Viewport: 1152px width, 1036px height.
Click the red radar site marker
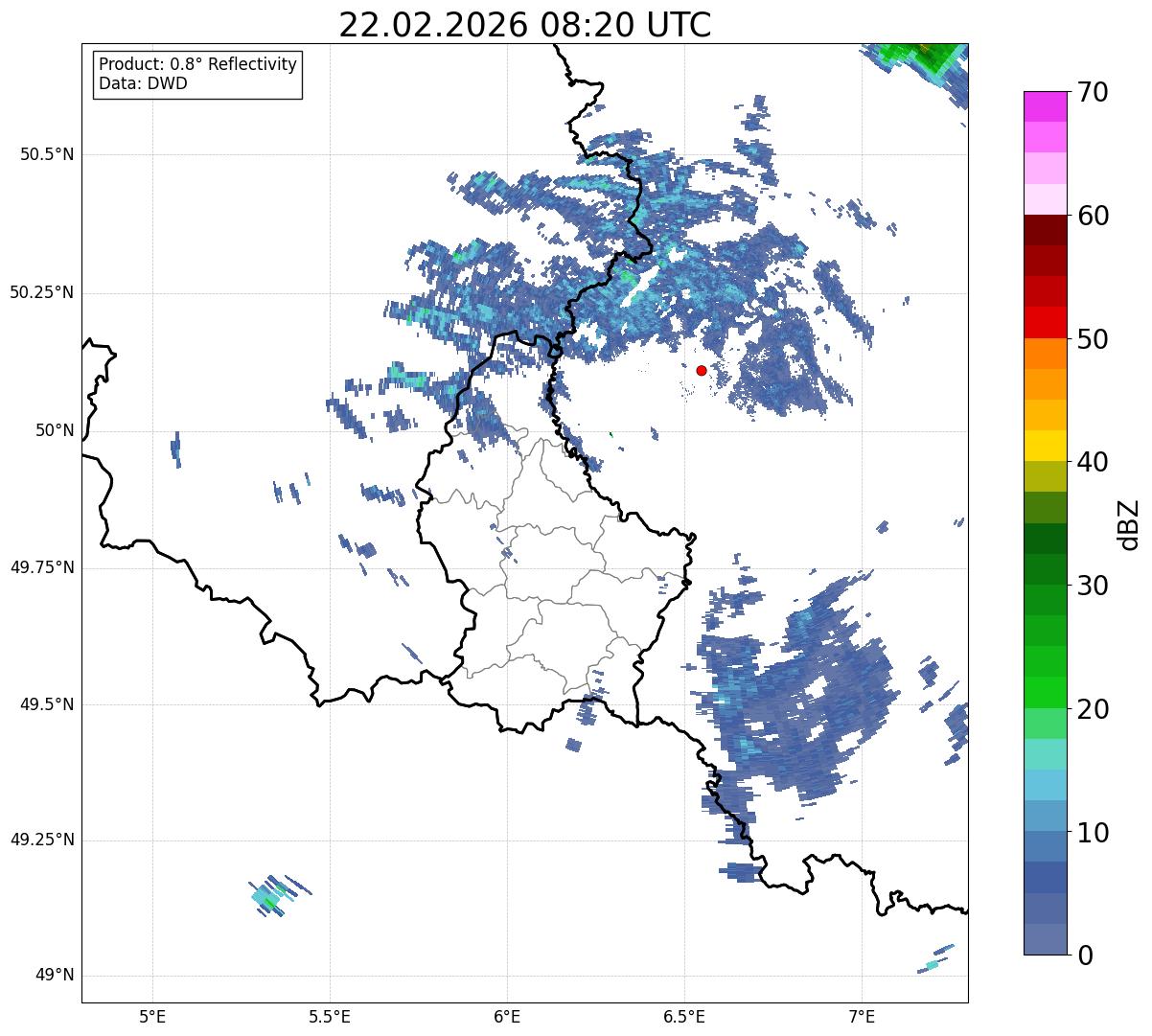point(702,370)
